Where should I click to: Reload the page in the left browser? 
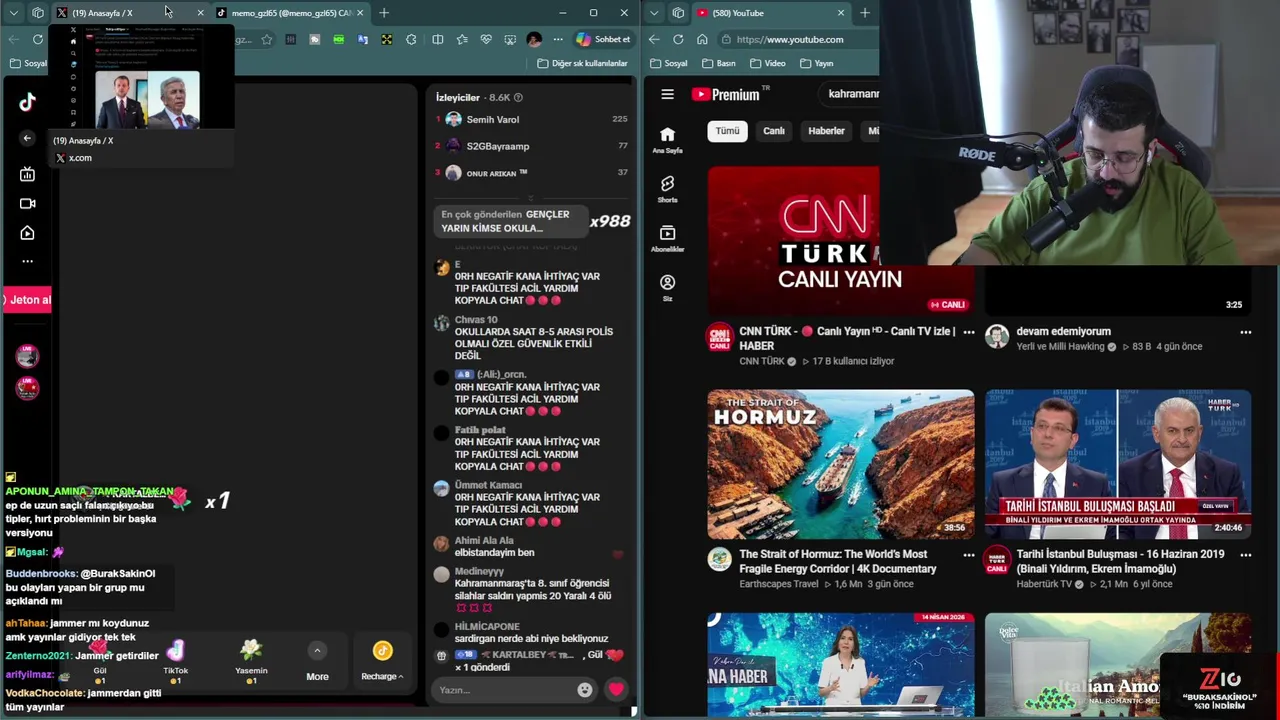pos(38,39)
